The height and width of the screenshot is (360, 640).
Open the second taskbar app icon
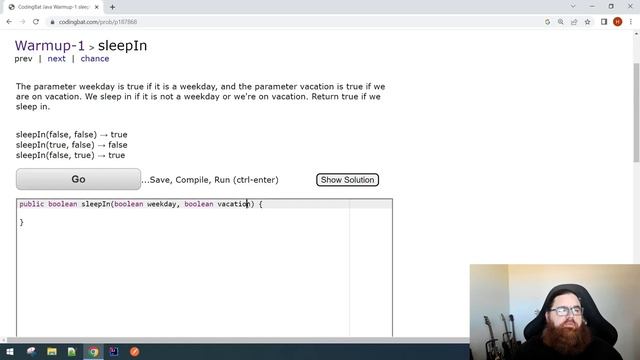31,352
